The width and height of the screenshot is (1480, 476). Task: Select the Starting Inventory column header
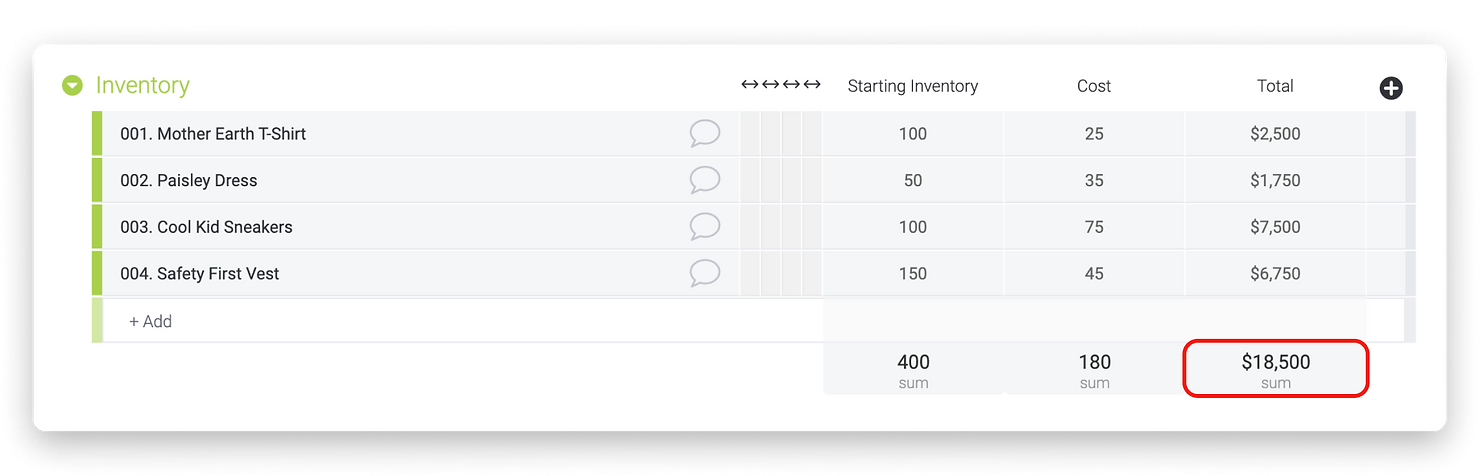(x=913, y=86)
